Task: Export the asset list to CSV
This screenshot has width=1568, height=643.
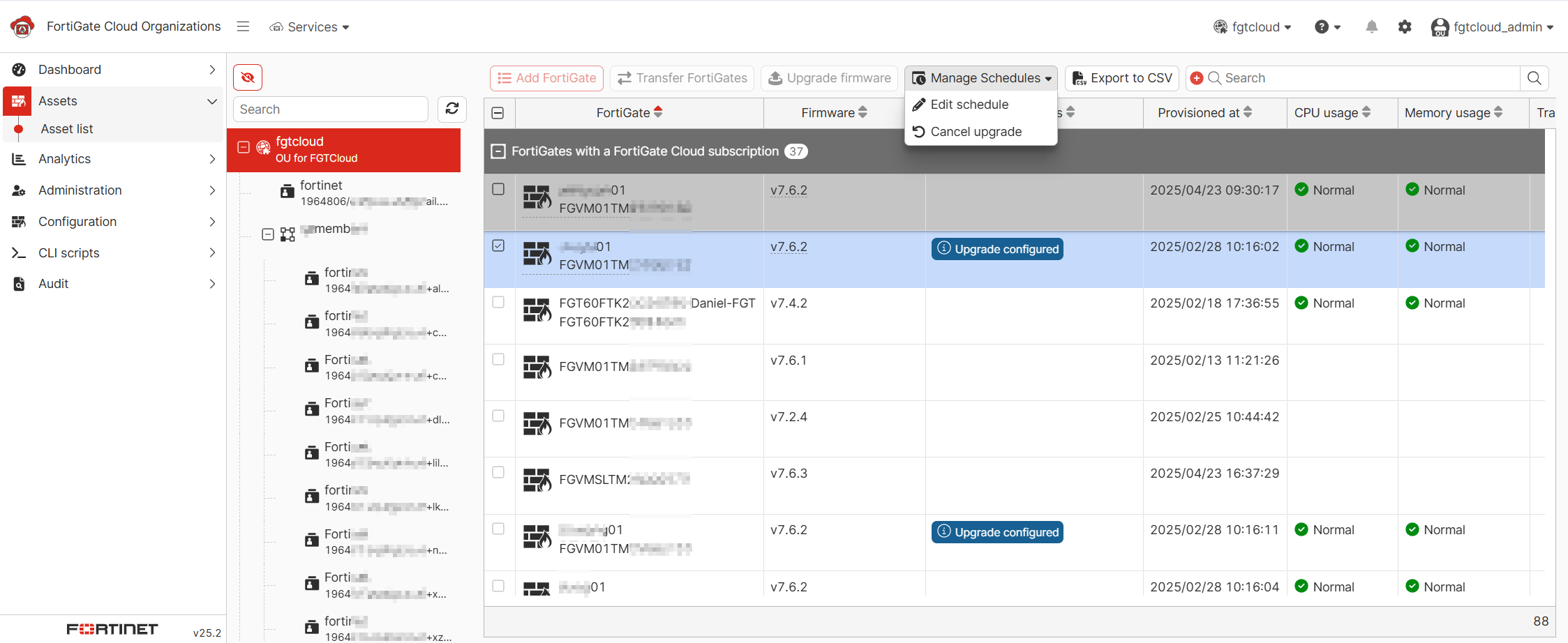Action: click(x=1122, y=78)
